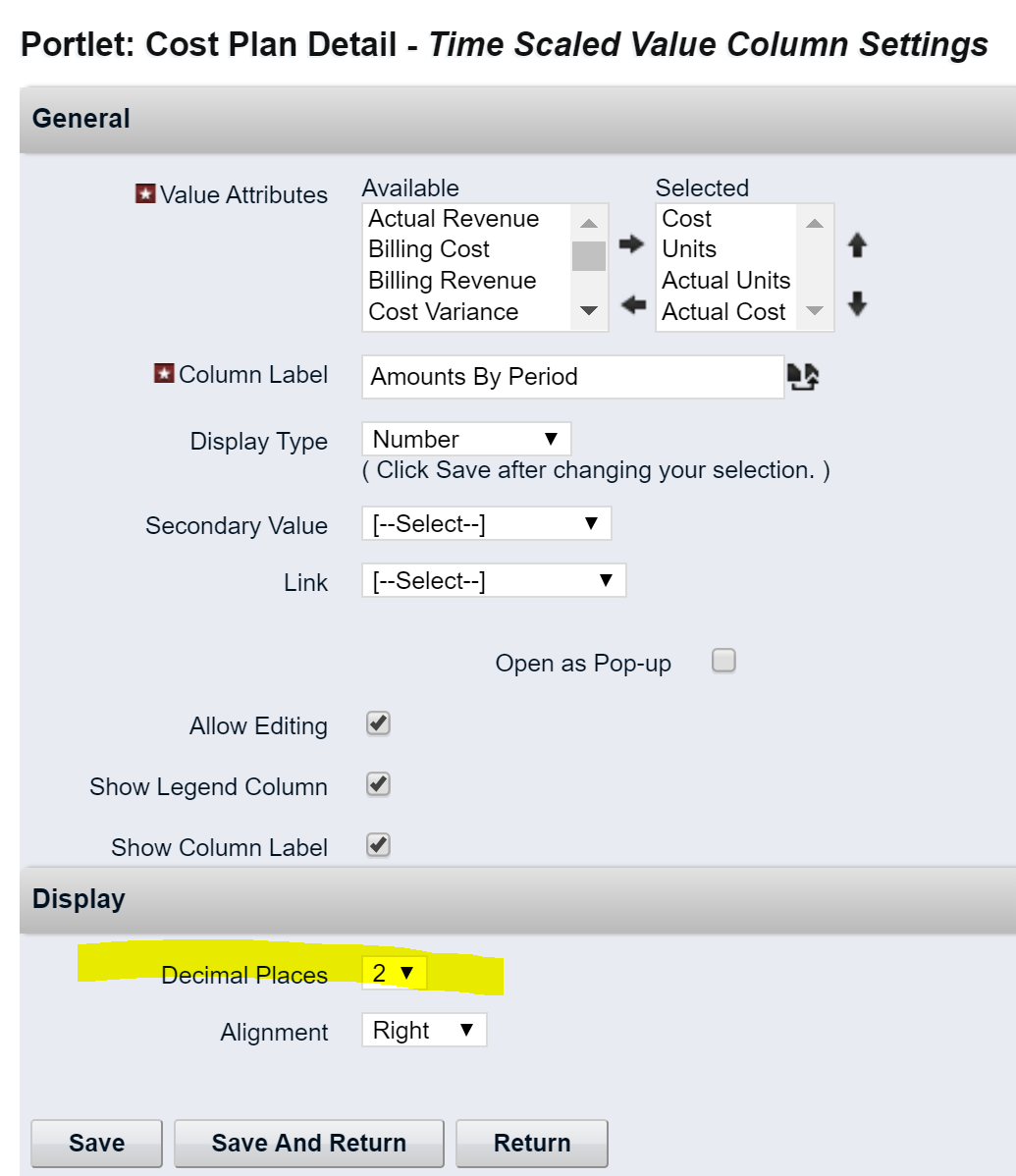Move selected attribute down with arrow
Screen dimensions: 1016x1176
(857, 304)
